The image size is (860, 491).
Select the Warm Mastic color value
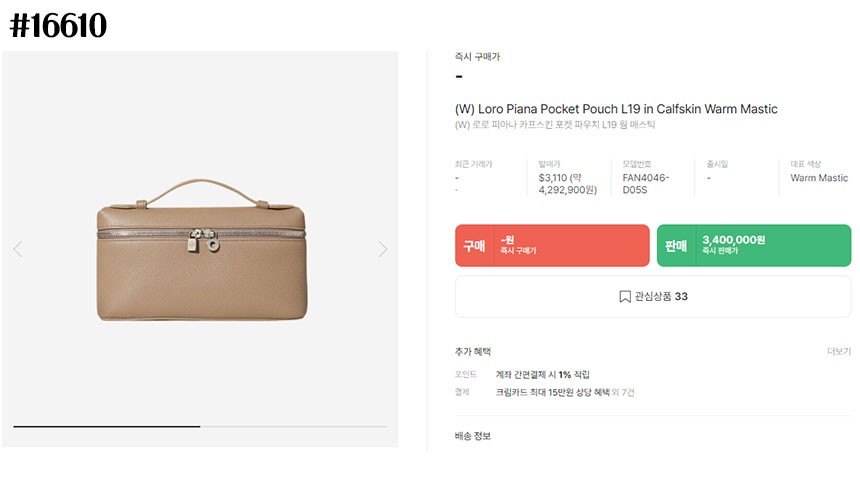819,178
